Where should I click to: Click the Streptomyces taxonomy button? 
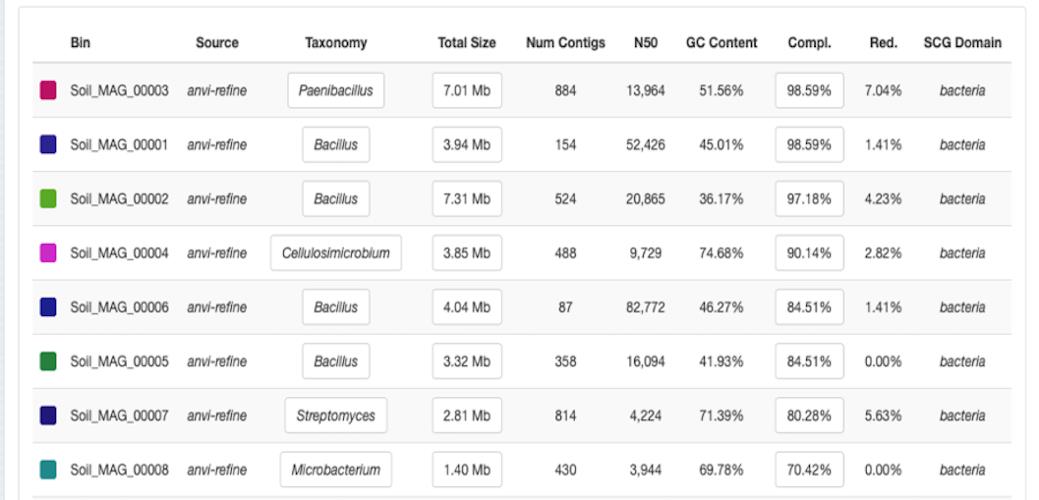point(336,415)
